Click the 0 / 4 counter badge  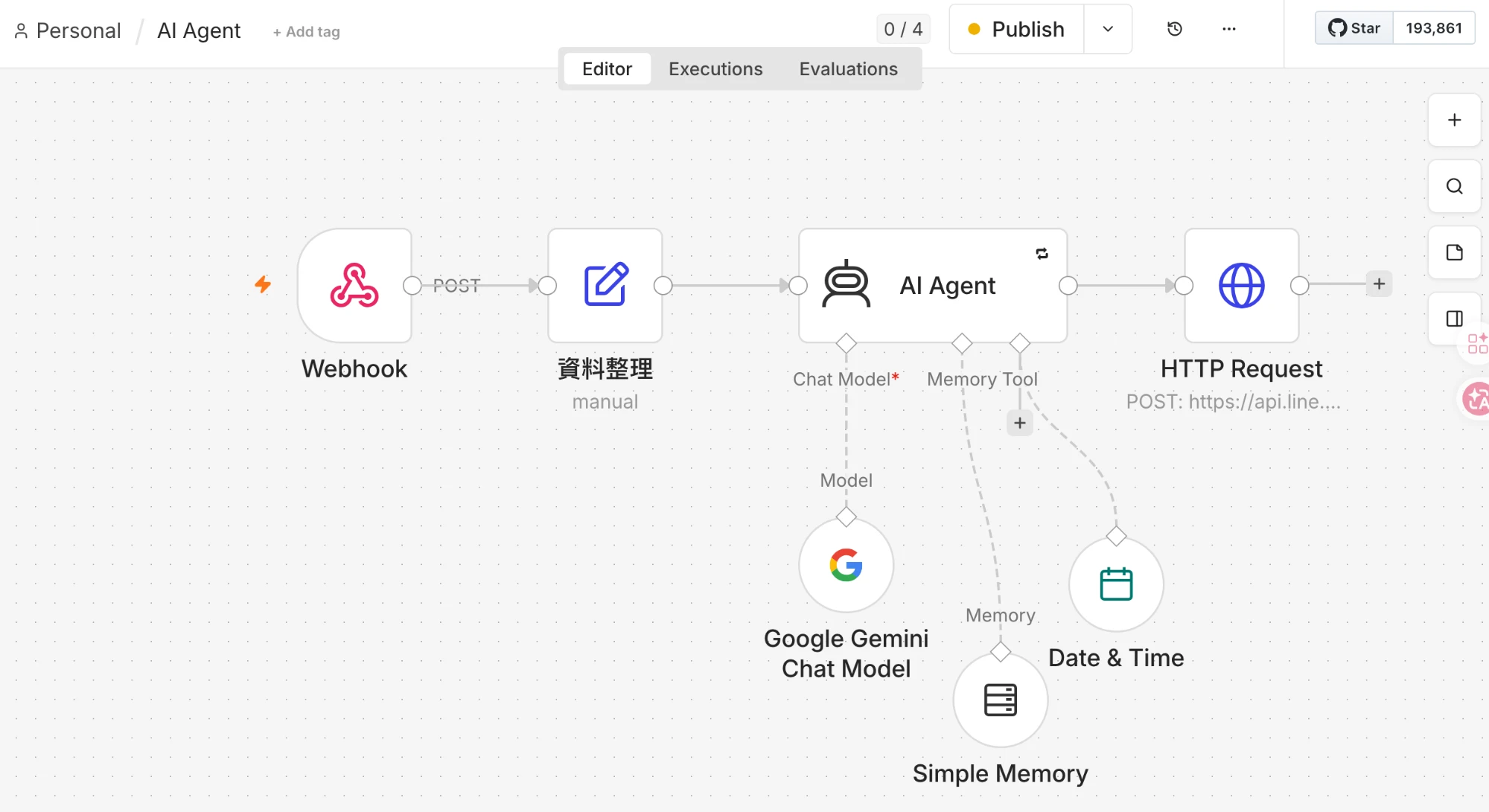903,29
